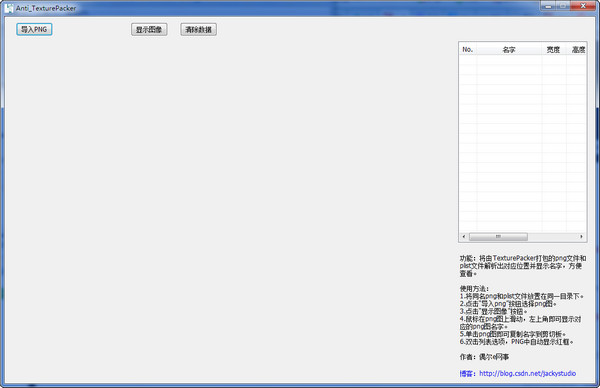Viewport: 600px width, 388px height.
Task: Click the 导入PNG button
Action: coord(34,29)
